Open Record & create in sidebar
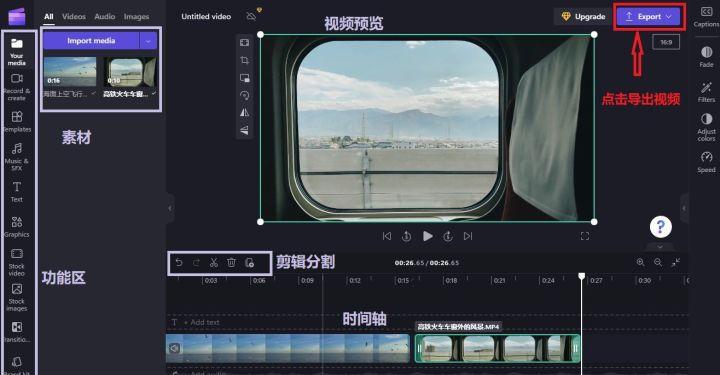This screenshot has height=375, width=720. 17,87
